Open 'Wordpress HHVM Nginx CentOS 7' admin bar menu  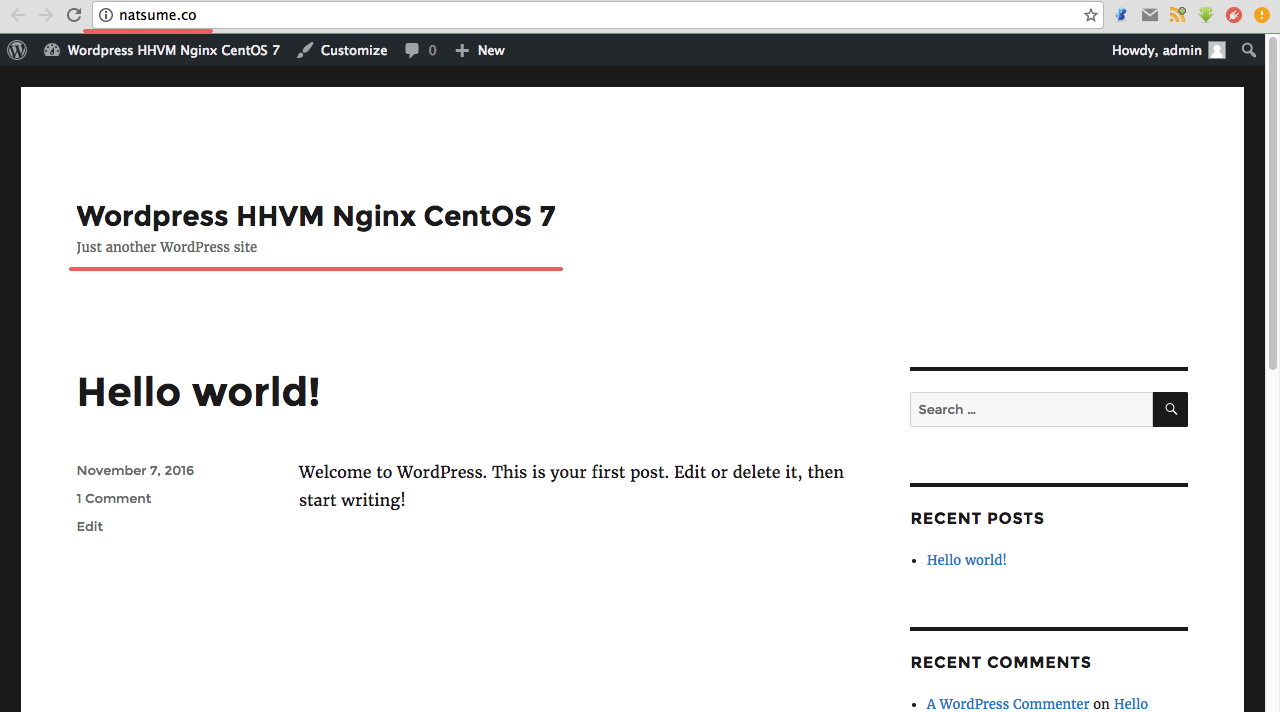[x=162, y=50]
